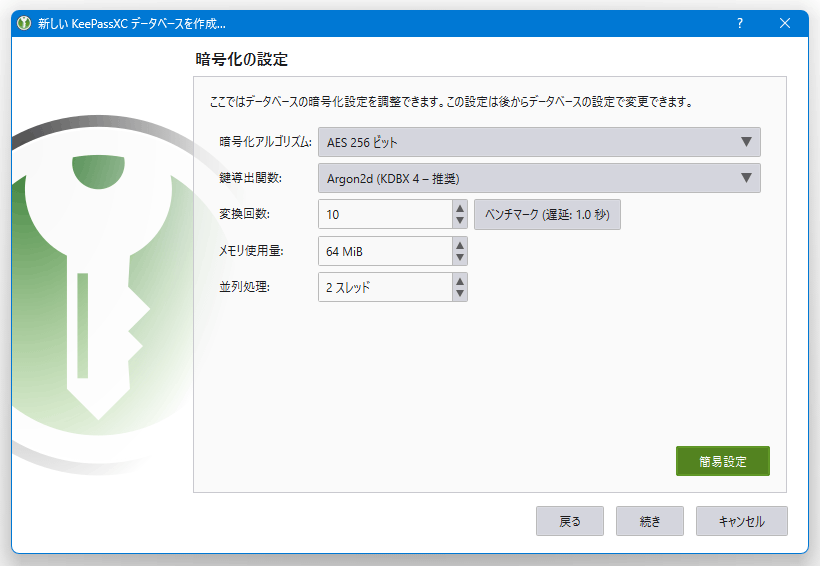
Task: Decrease 並列処理 threads with down arrow
Action: 460,293
